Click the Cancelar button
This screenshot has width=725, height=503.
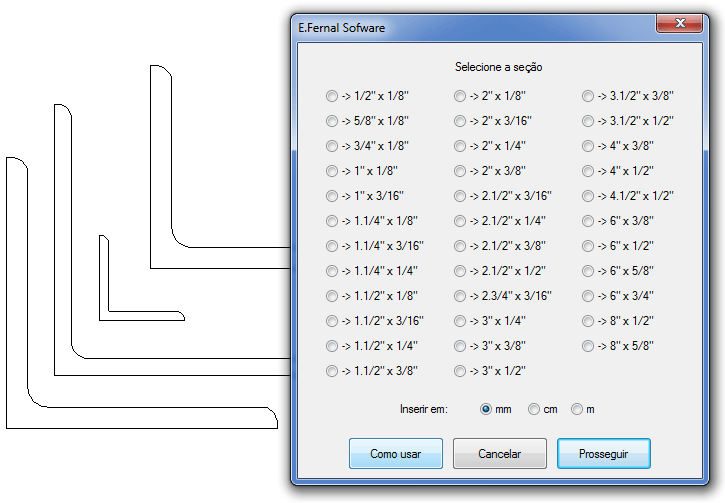pyautogui.click(x=500, y=454)
